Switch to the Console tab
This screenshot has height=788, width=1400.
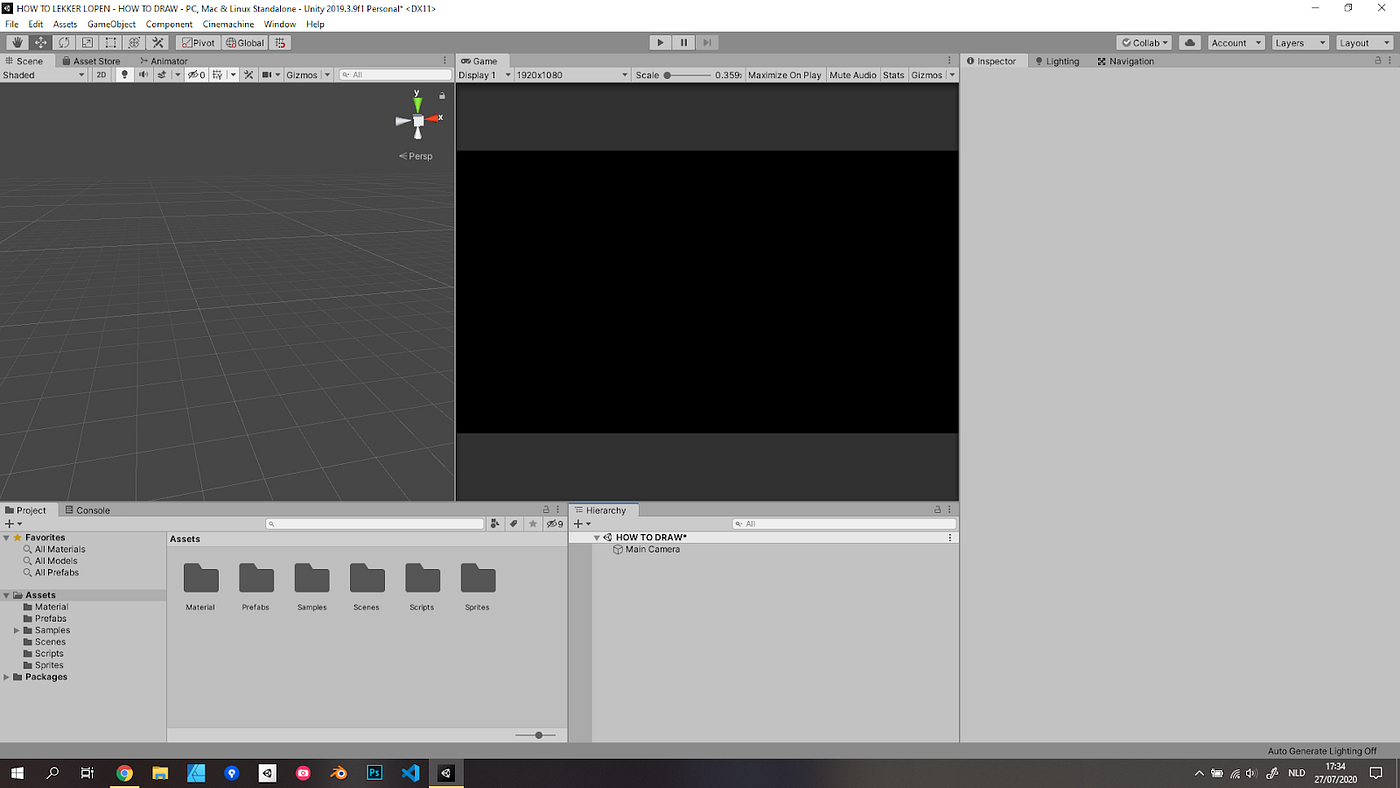pos(87,510)
